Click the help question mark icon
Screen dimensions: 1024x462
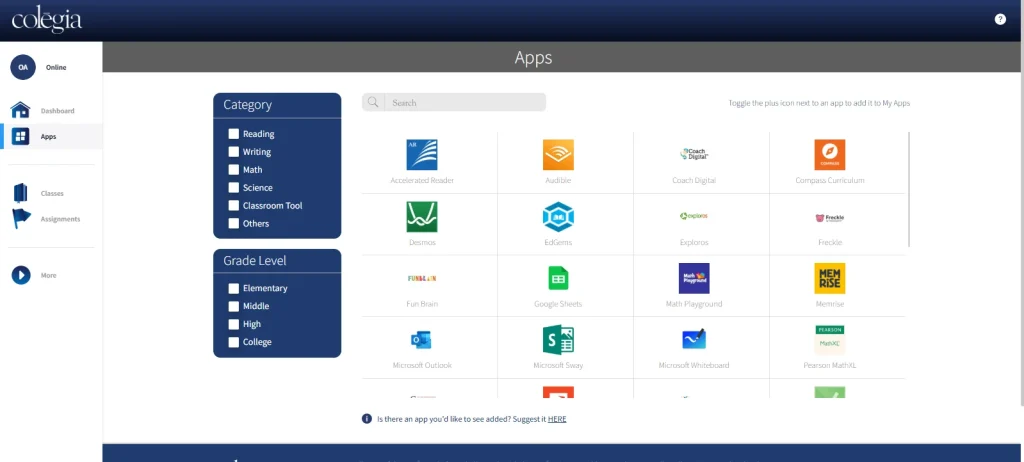[1000, 20]
